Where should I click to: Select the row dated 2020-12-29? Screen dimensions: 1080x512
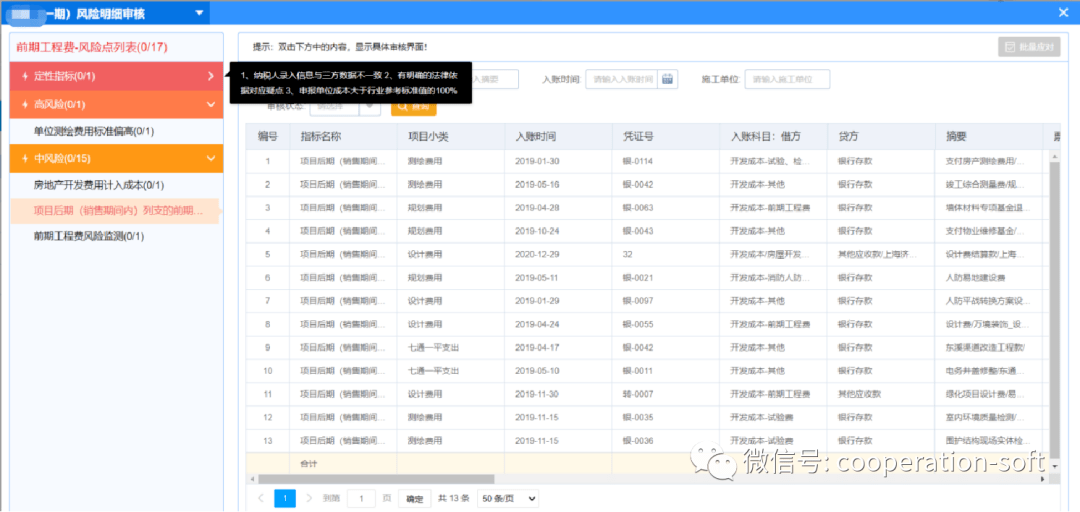click(647, 254)
